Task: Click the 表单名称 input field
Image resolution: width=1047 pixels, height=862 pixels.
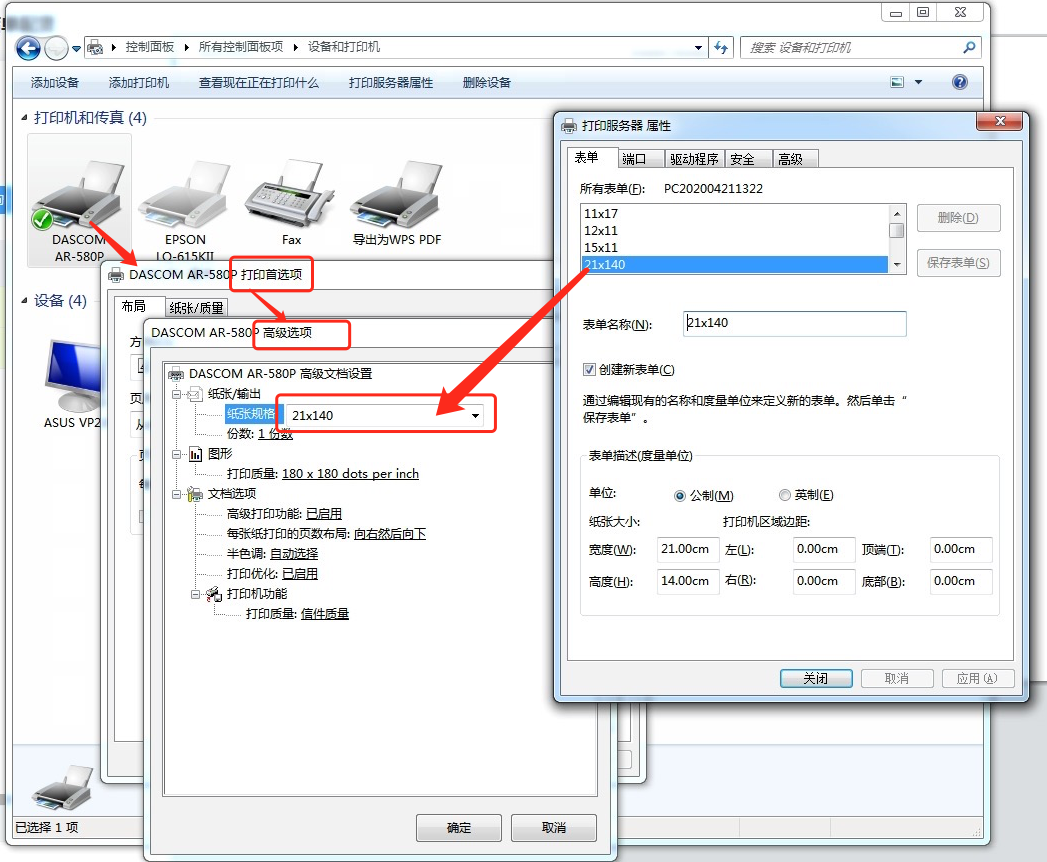Action: pyautogui.click(x=795, y=323)
